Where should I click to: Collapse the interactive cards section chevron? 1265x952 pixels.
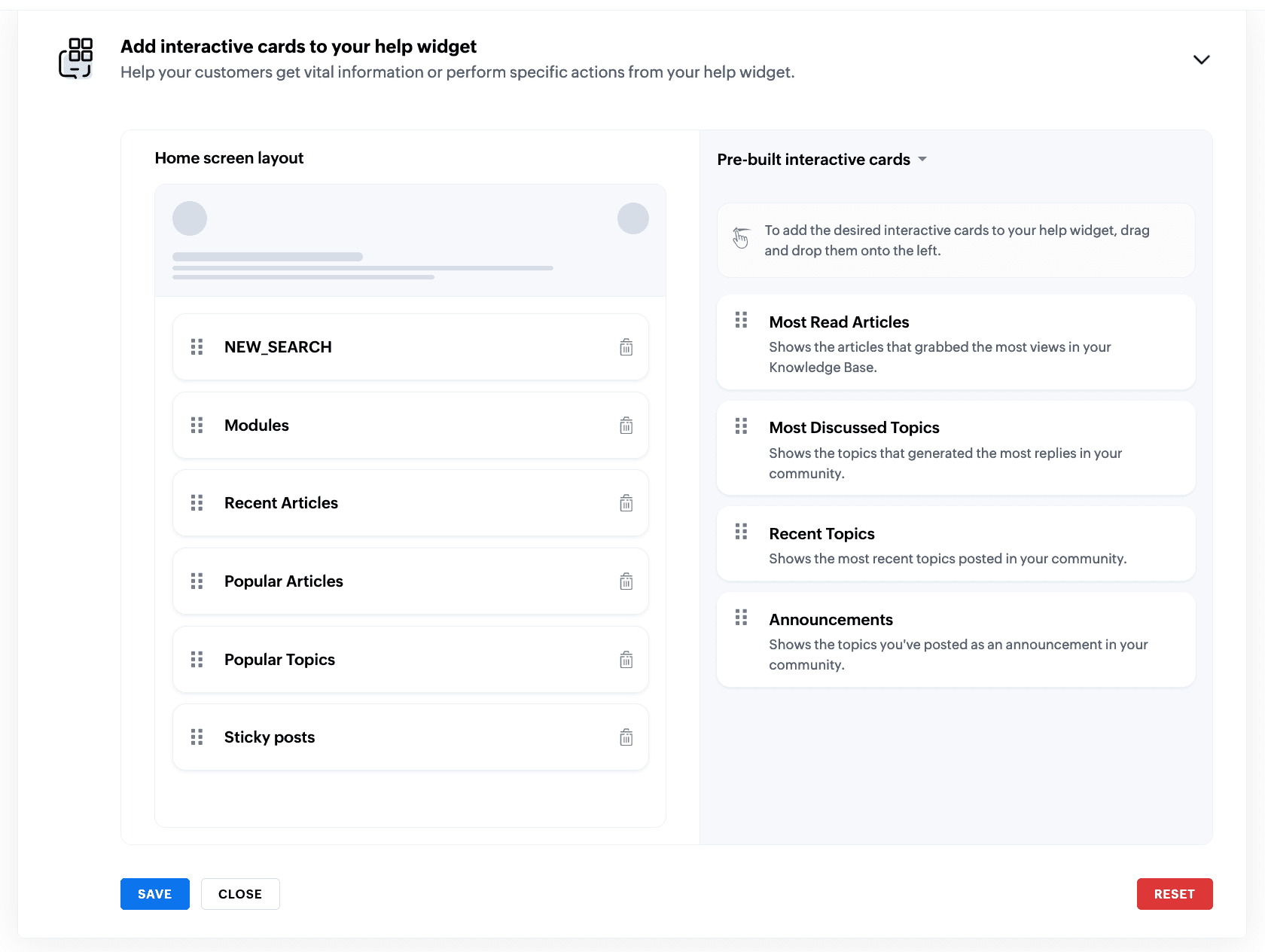click(1201, 59)
